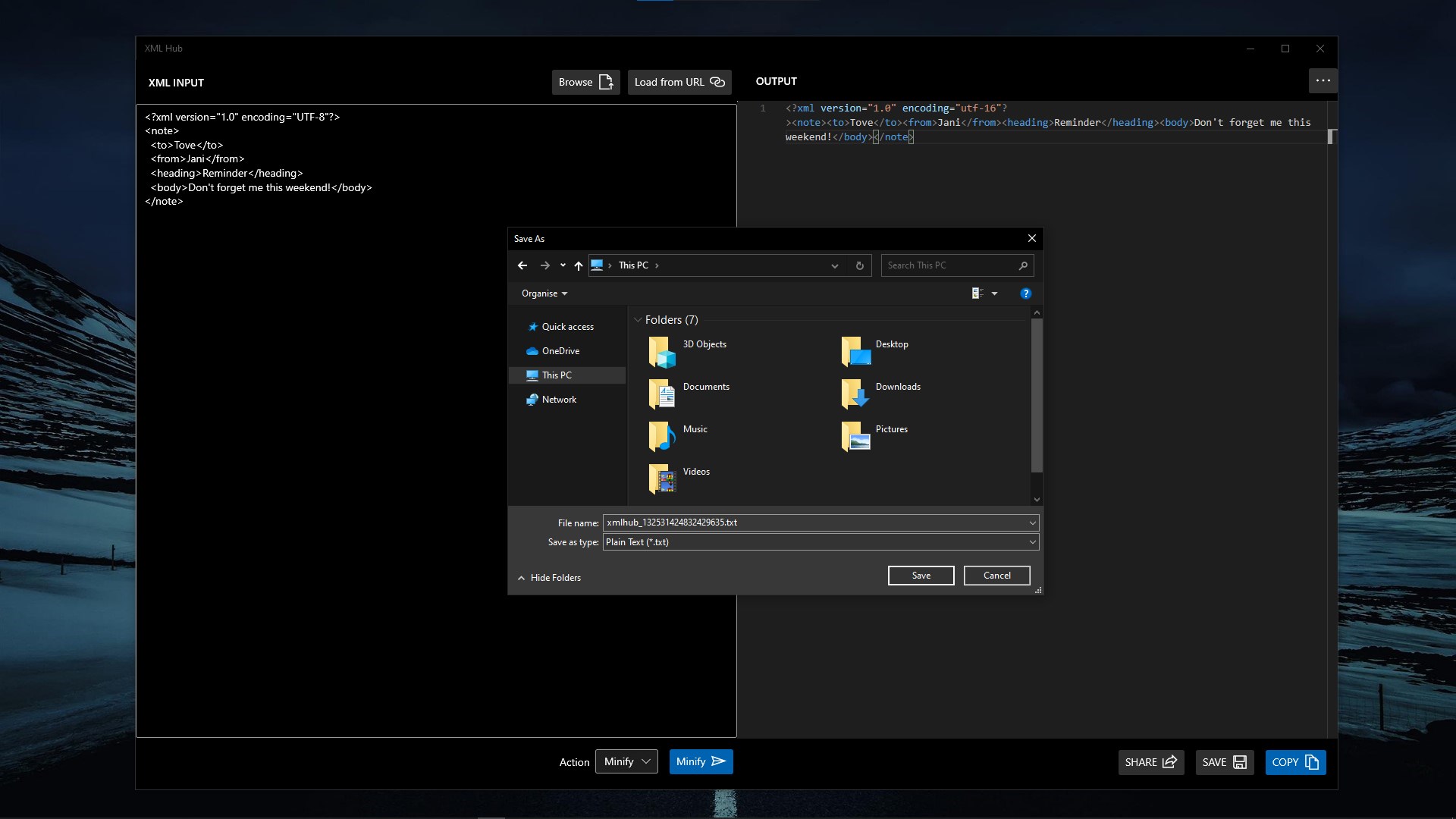Select Network in navigation pane

[559, 400]
